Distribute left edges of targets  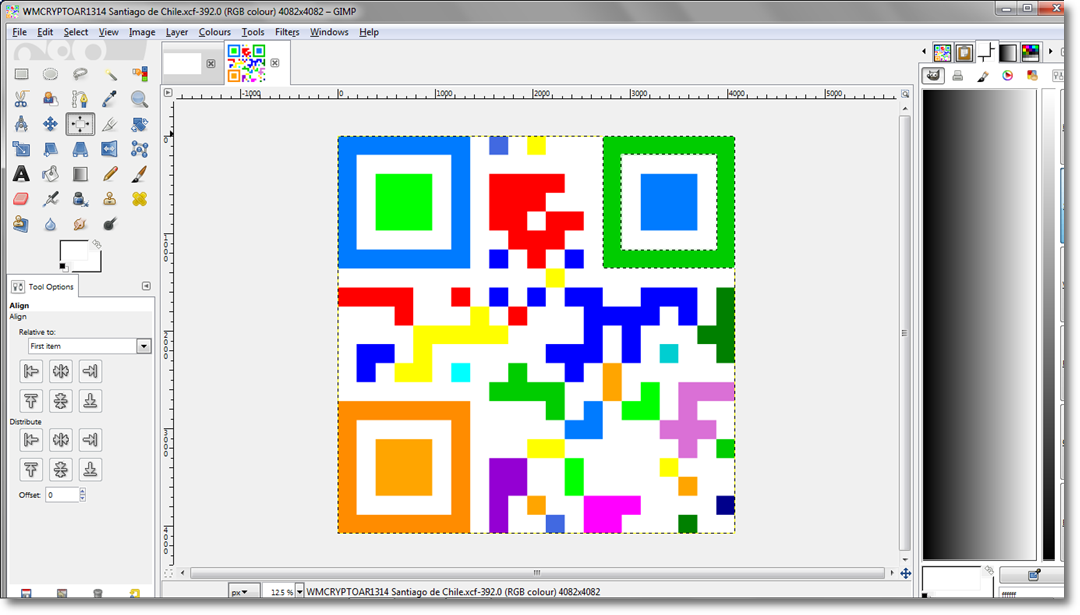pyautogui.click(x=31, y=439)
